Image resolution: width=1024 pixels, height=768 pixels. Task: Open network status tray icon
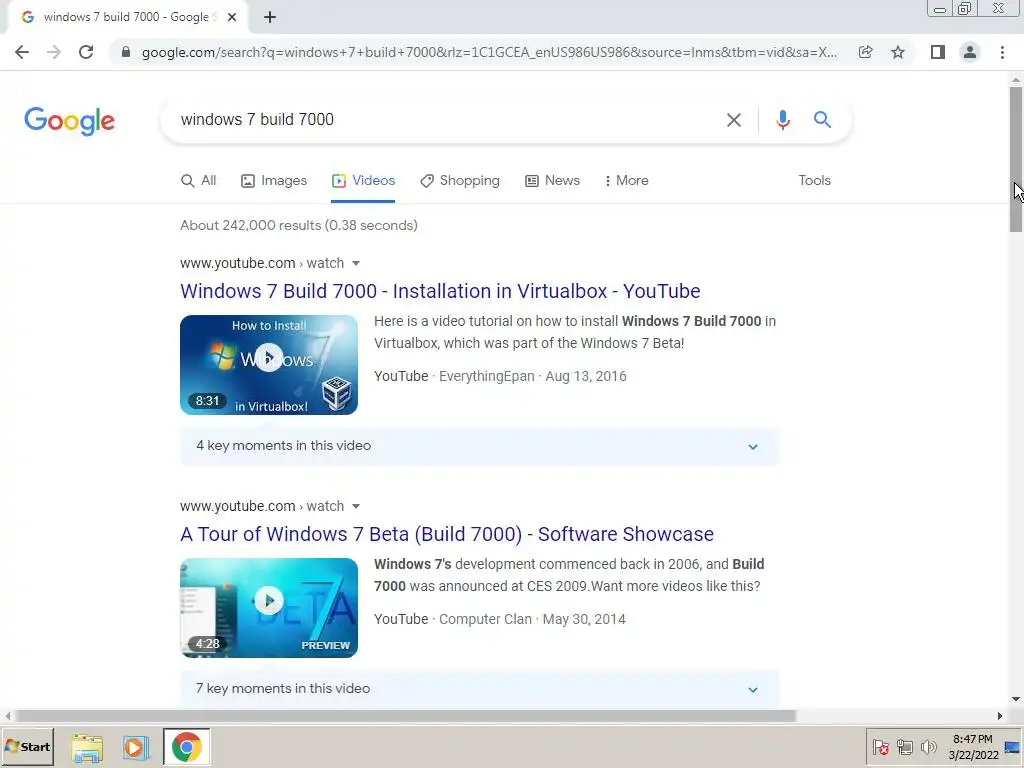tap(904, 747)
